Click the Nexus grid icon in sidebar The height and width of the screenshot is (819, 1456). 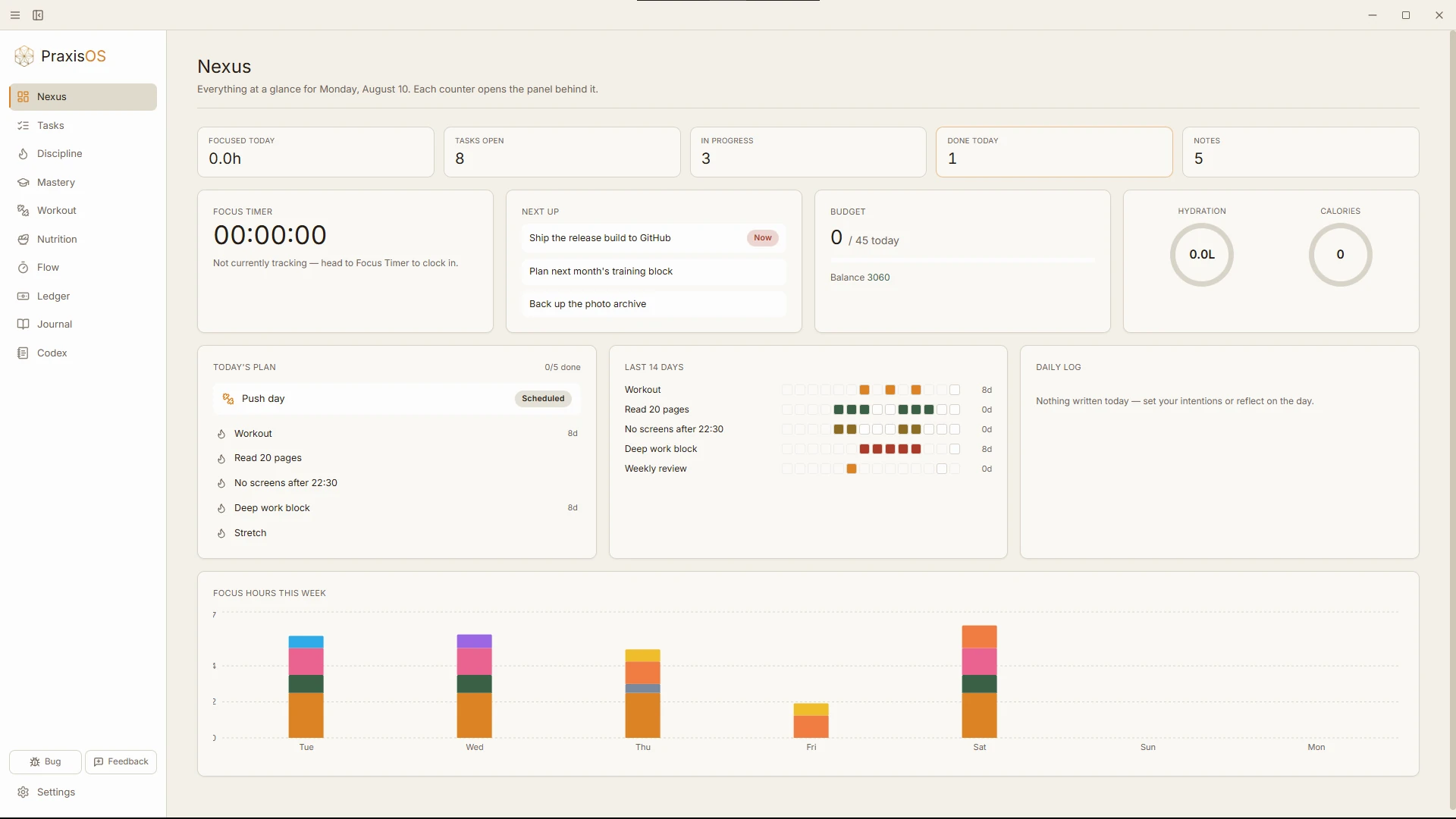point(24,97)
